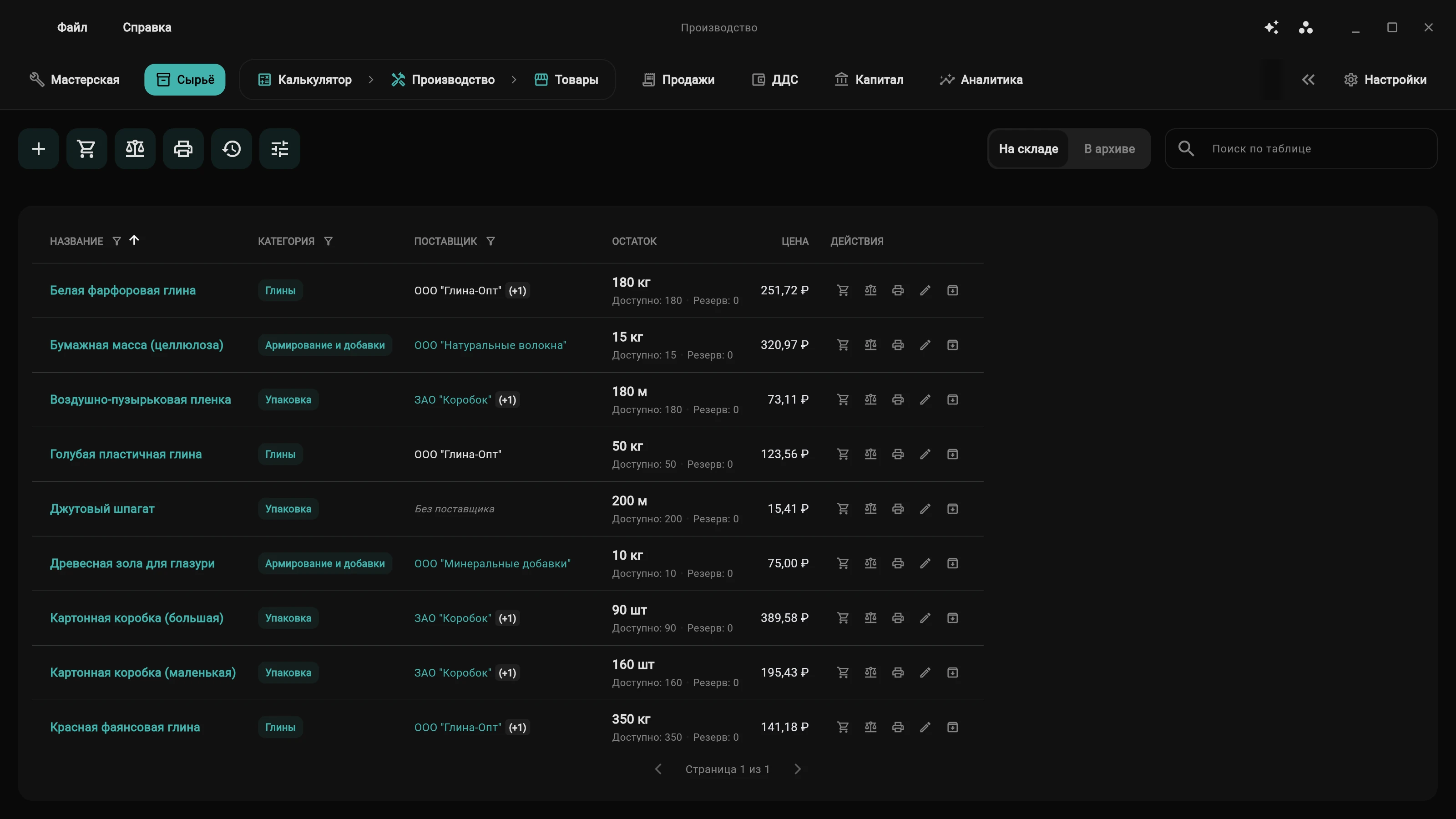Click cart icon for Древесная зола row
The image size is (1456, 819).
point(843,564)
